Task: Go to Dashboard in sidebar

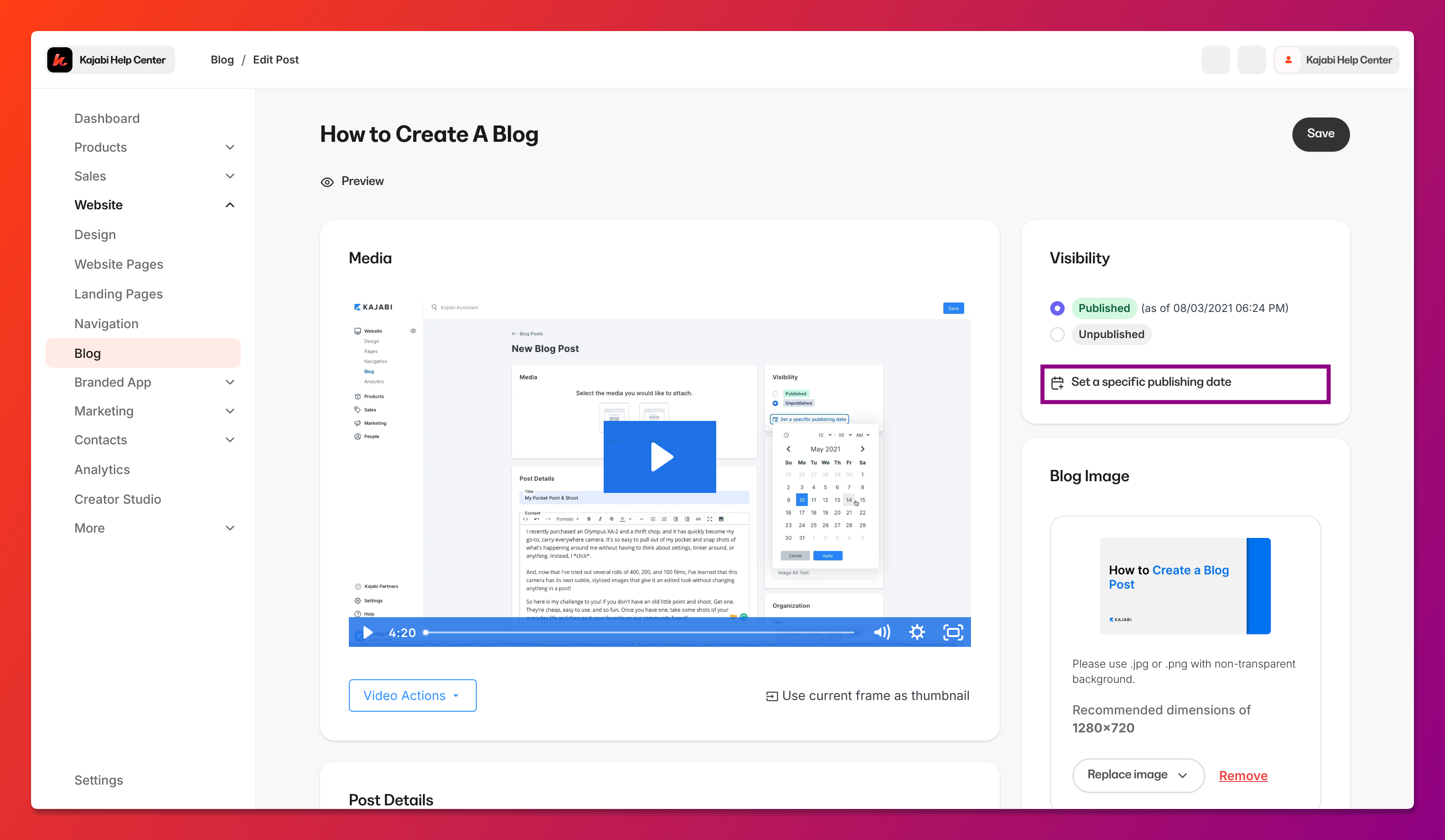Action: [107, 118]
